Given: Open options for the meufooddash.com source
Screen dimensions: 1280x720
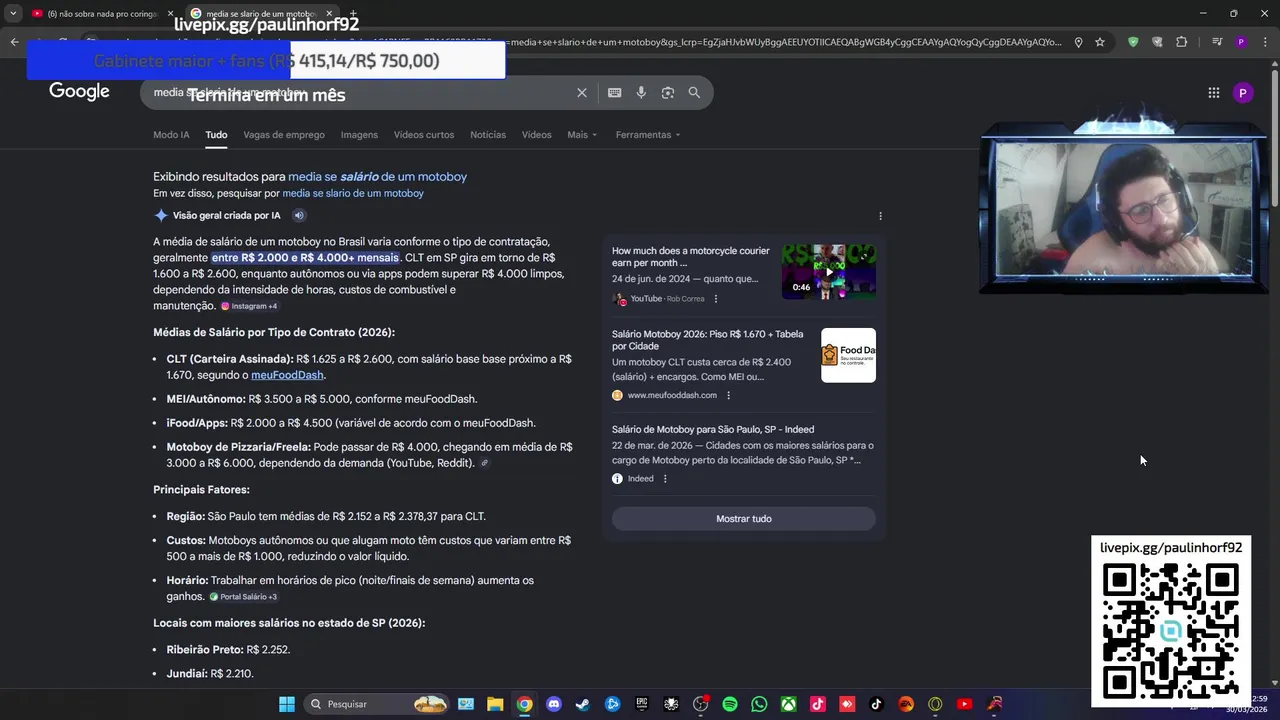Looking at the screenshot, I should coord(728,395).
